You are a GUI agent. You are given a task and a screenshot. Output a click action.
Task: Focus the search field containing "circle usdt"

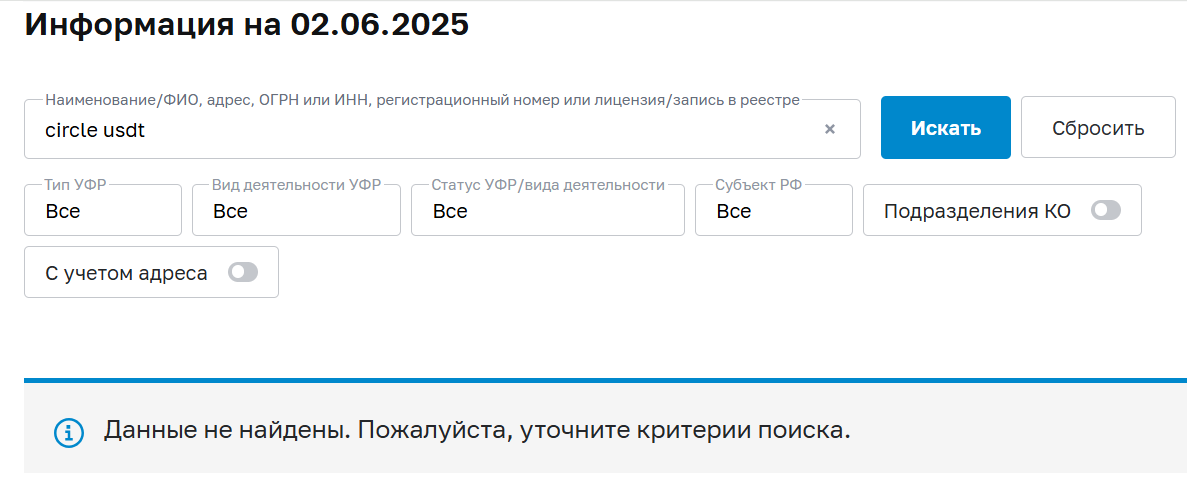420,130
